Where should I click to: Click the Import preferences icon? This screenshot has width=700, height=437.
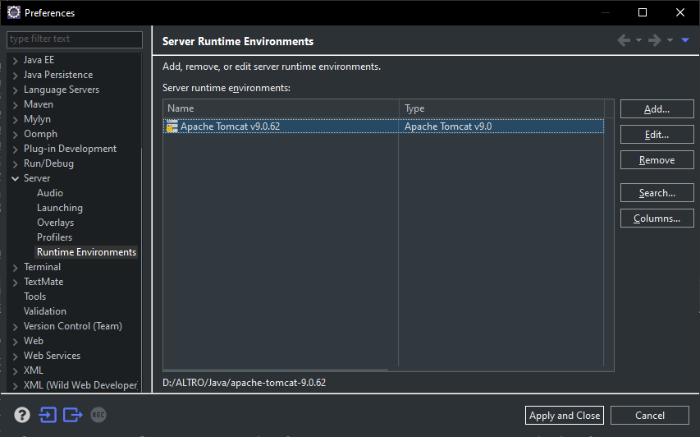point(48,414)
